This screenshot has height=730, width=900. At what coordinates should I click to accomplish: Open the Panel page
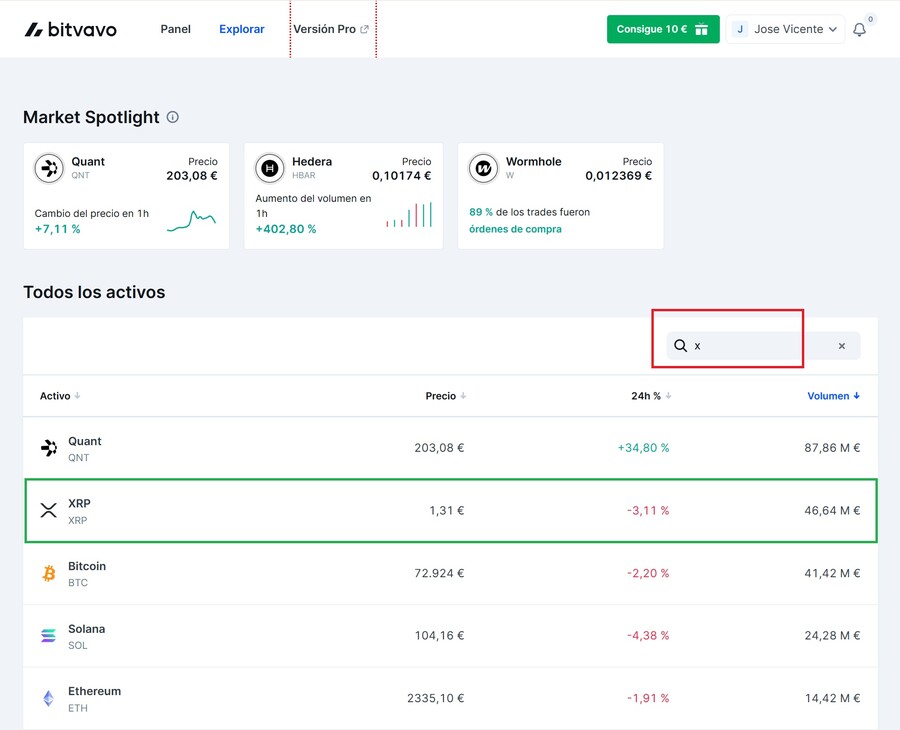point(176,29)
